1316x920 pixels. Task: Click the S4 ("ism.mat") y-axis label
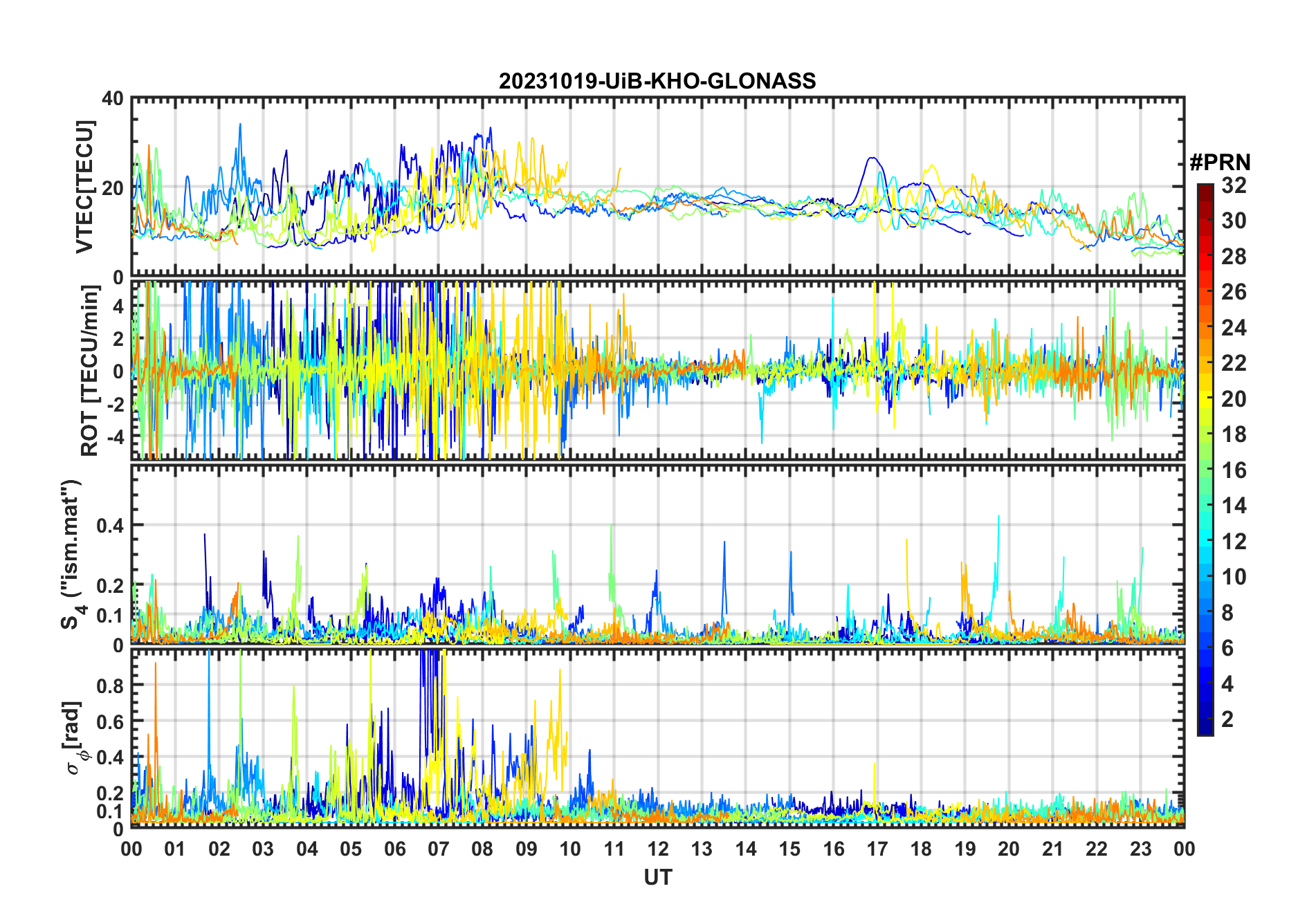pyautogui.click(x=71, y=554)
